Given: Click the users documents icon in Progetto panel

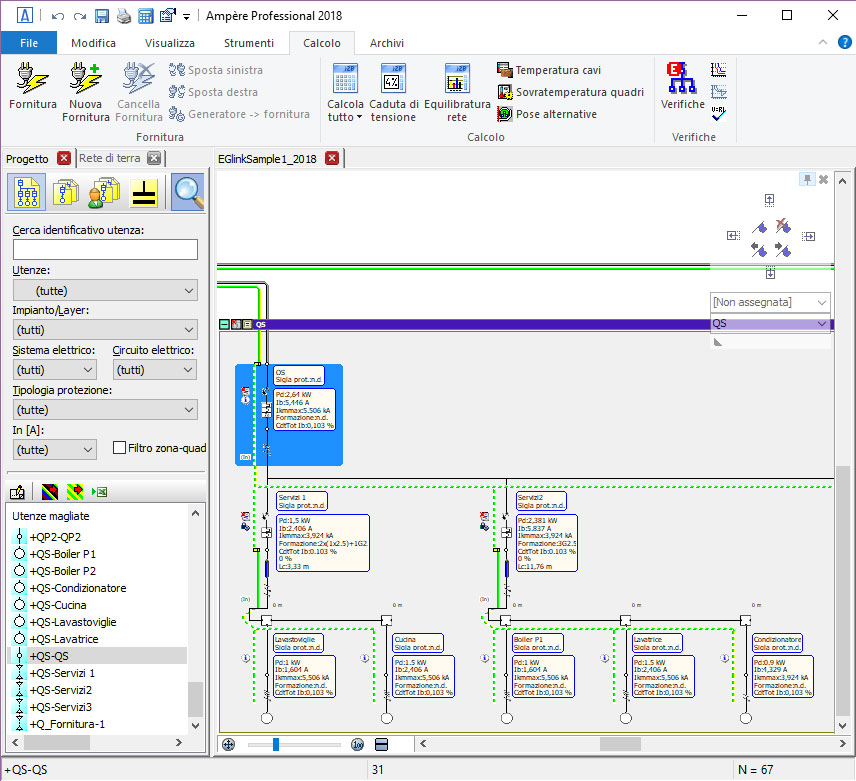Looking at the screenshot, I should coord(104,193).
